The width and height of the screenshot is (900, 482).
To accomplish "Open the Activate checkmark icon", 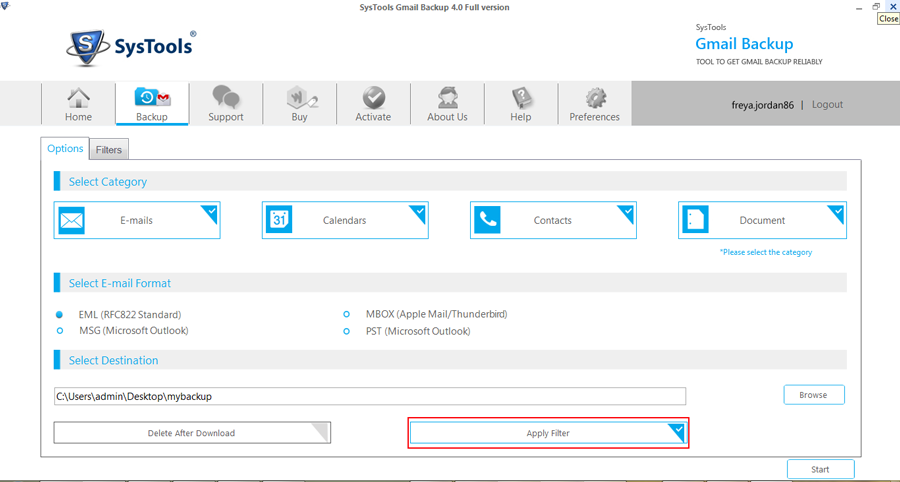I will pos(373,104).
